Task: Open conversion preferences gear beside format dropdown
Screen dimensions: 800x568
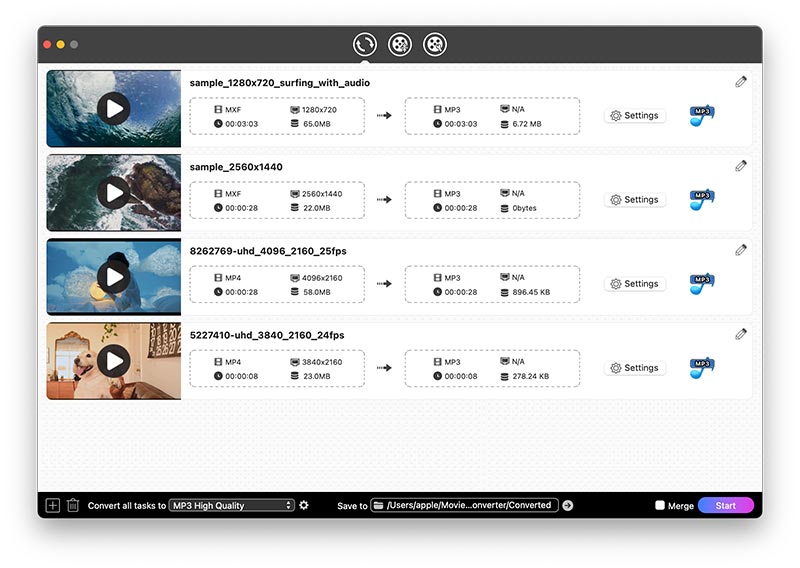Action: point(304,505)
